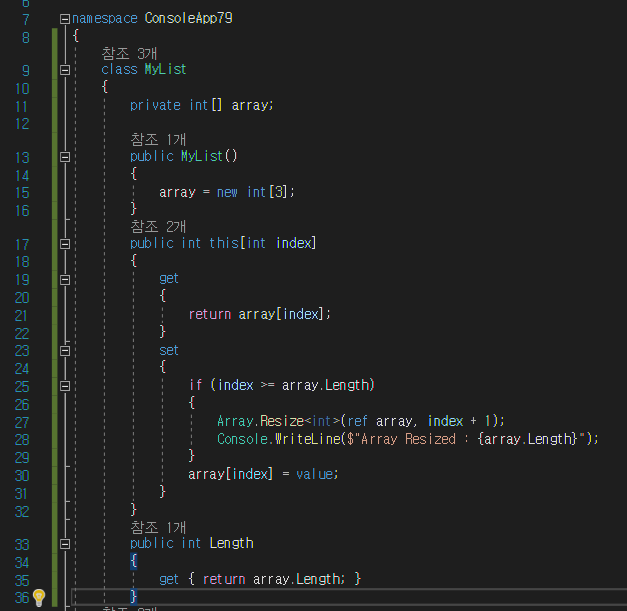Click line number 15 in the margin
The height and width of the screenshot is (611, 627).
coord(22,193)
